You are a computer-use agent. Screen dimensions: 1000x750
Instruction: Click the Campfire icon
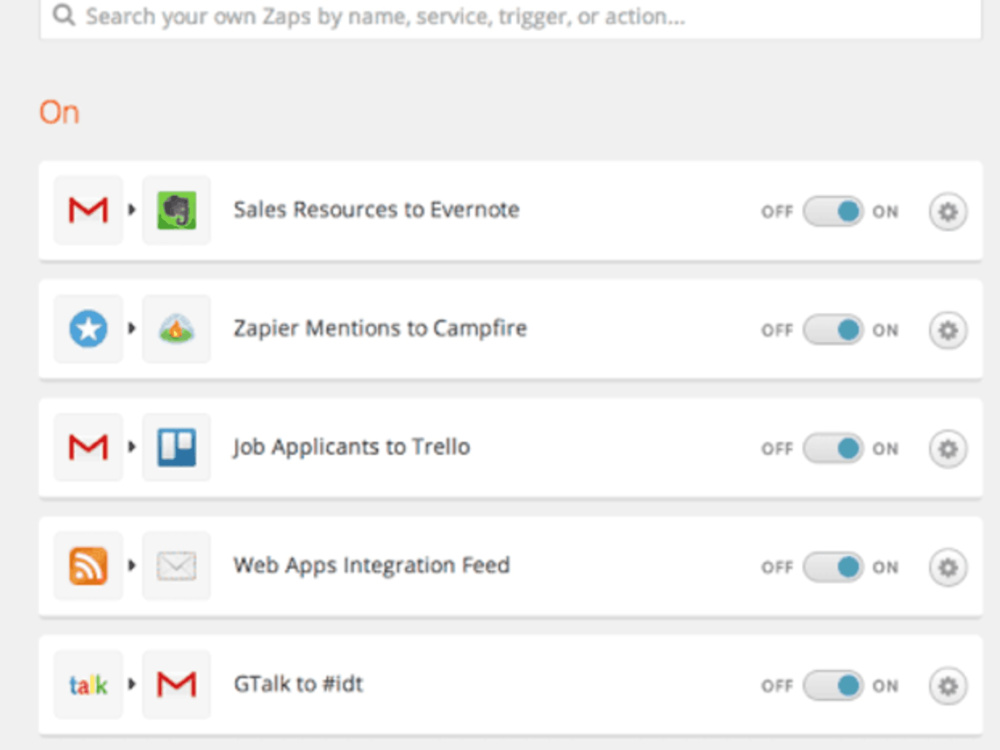[x=177, y=328]
